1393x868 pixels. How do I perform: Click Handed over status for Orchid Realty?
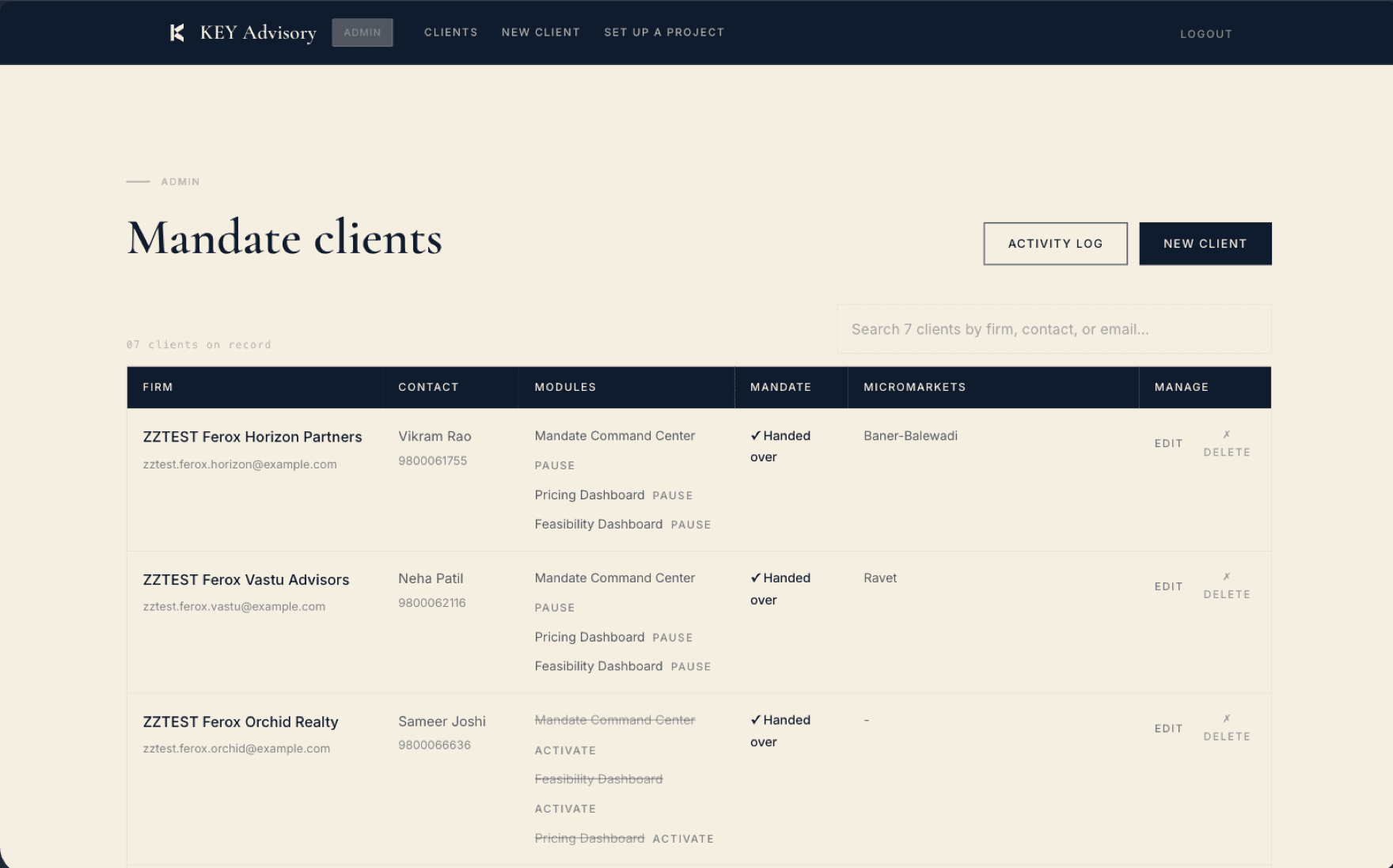pos(780,731)
